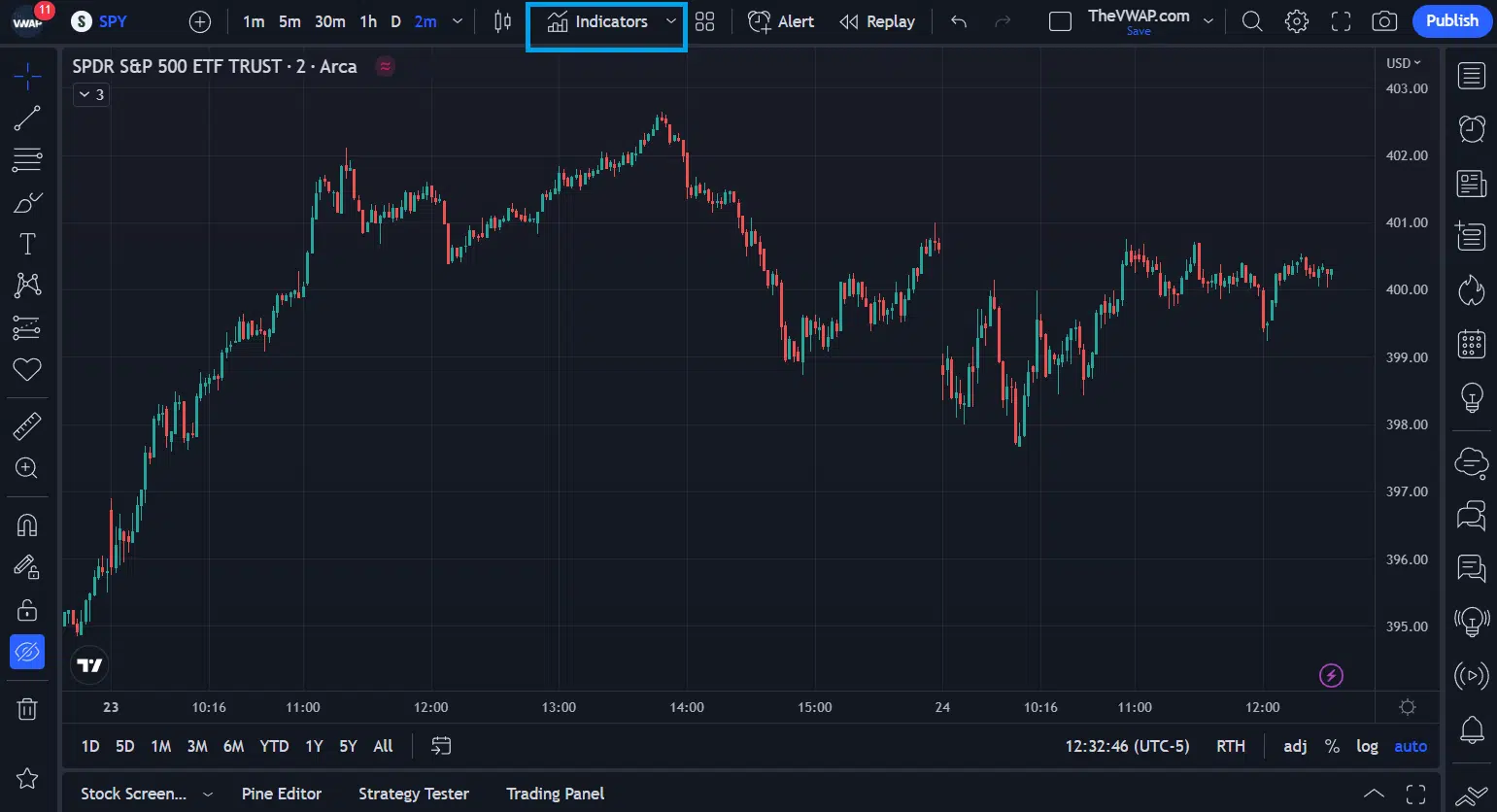Click the Publish button
The height and width of the screenshot is (812, 1497).
tap(1452, 21)
